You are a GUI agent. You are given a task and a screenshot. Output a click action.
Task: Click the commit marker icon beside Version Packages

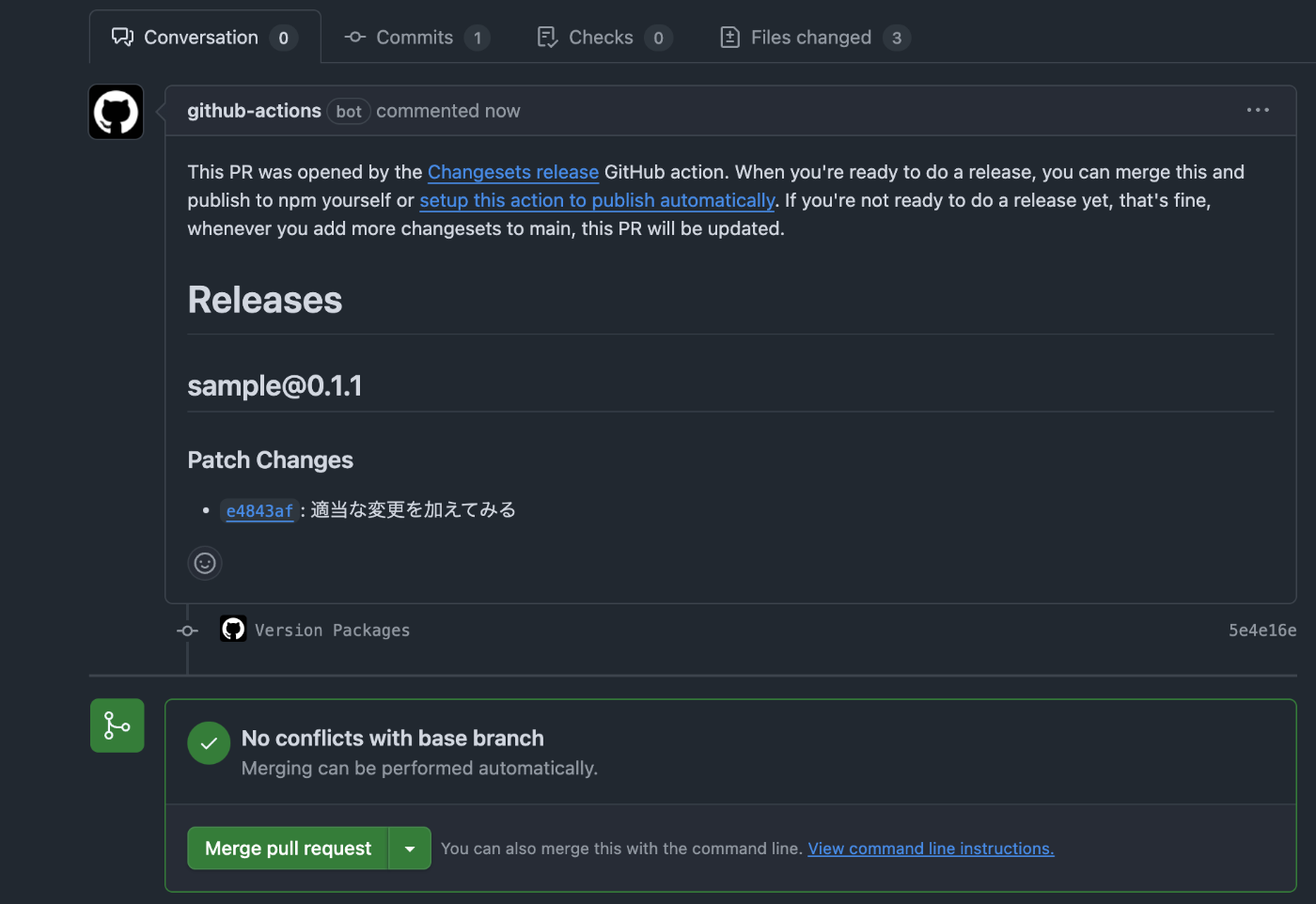pyautogui.click(x=188, y=631)
